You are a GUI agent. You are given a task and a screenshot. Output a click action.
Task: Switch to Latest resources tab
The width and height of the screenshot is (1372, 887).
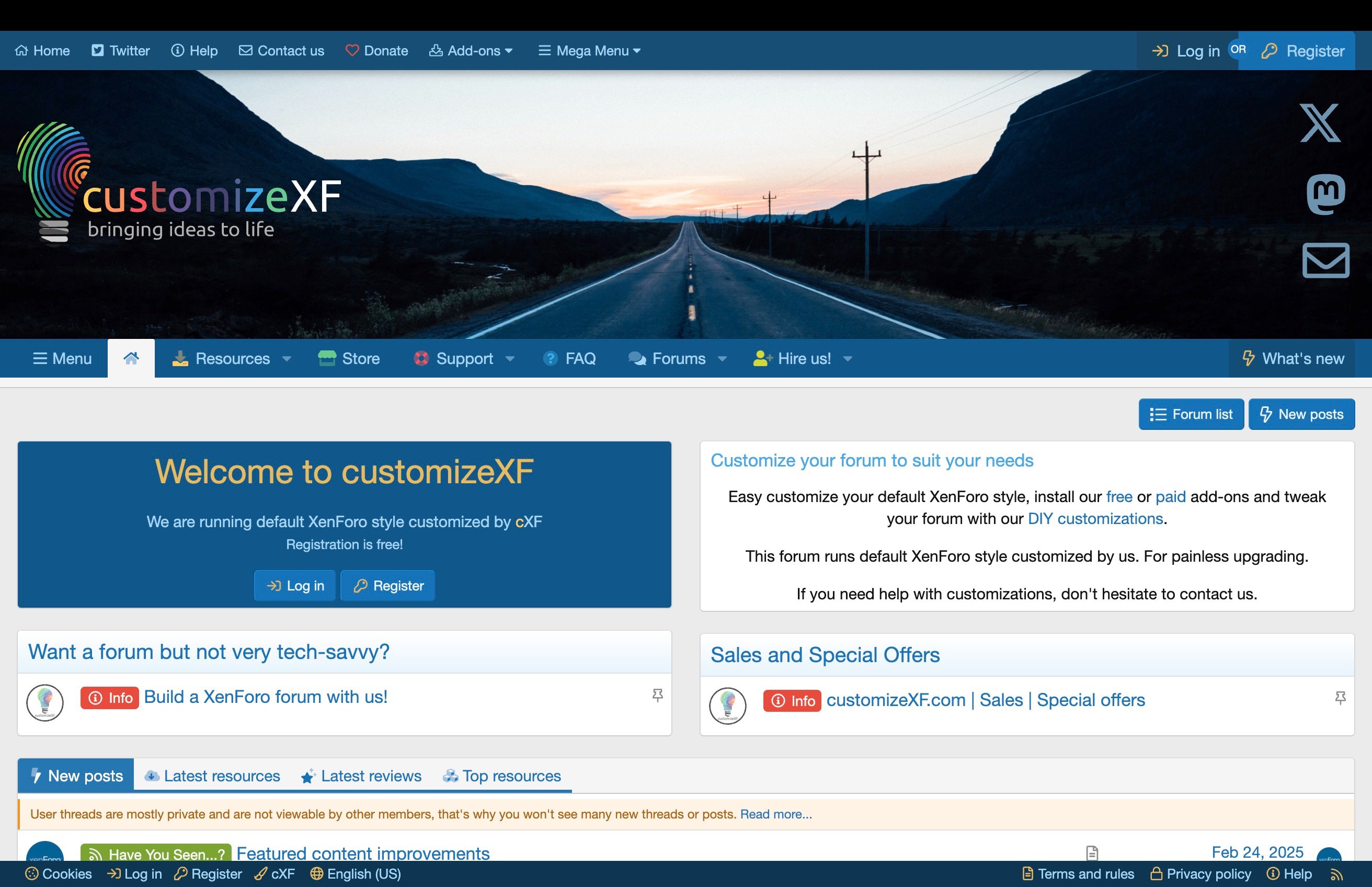click(212, 776)
